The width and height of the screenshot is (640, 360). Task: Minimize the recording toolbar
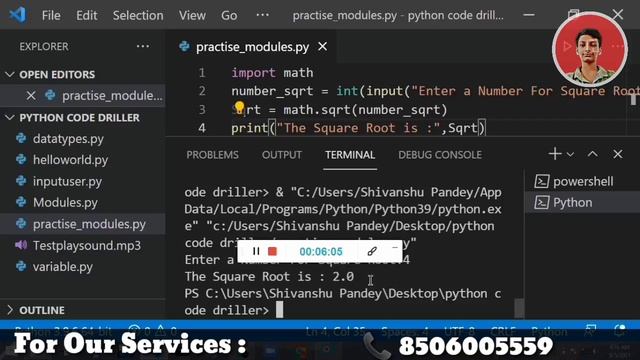pos(395,247)
